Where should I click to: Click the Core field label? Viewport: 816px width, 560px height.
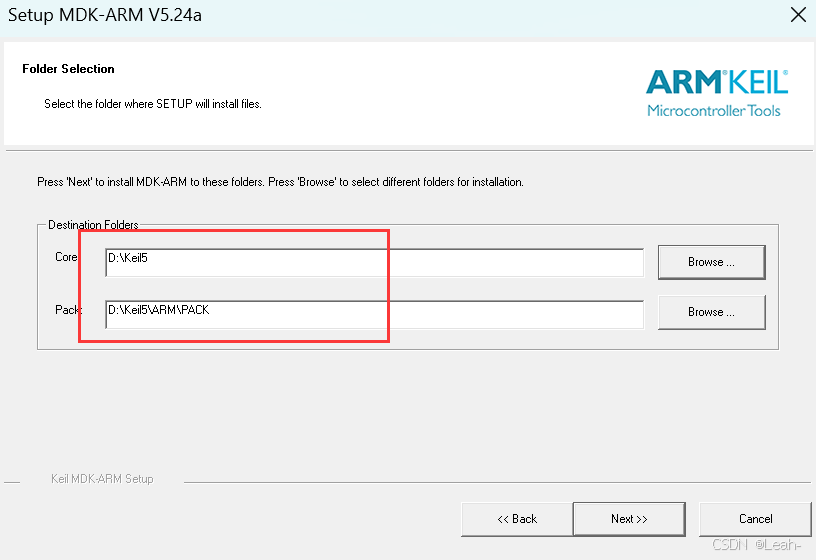(x=66, y=257)
